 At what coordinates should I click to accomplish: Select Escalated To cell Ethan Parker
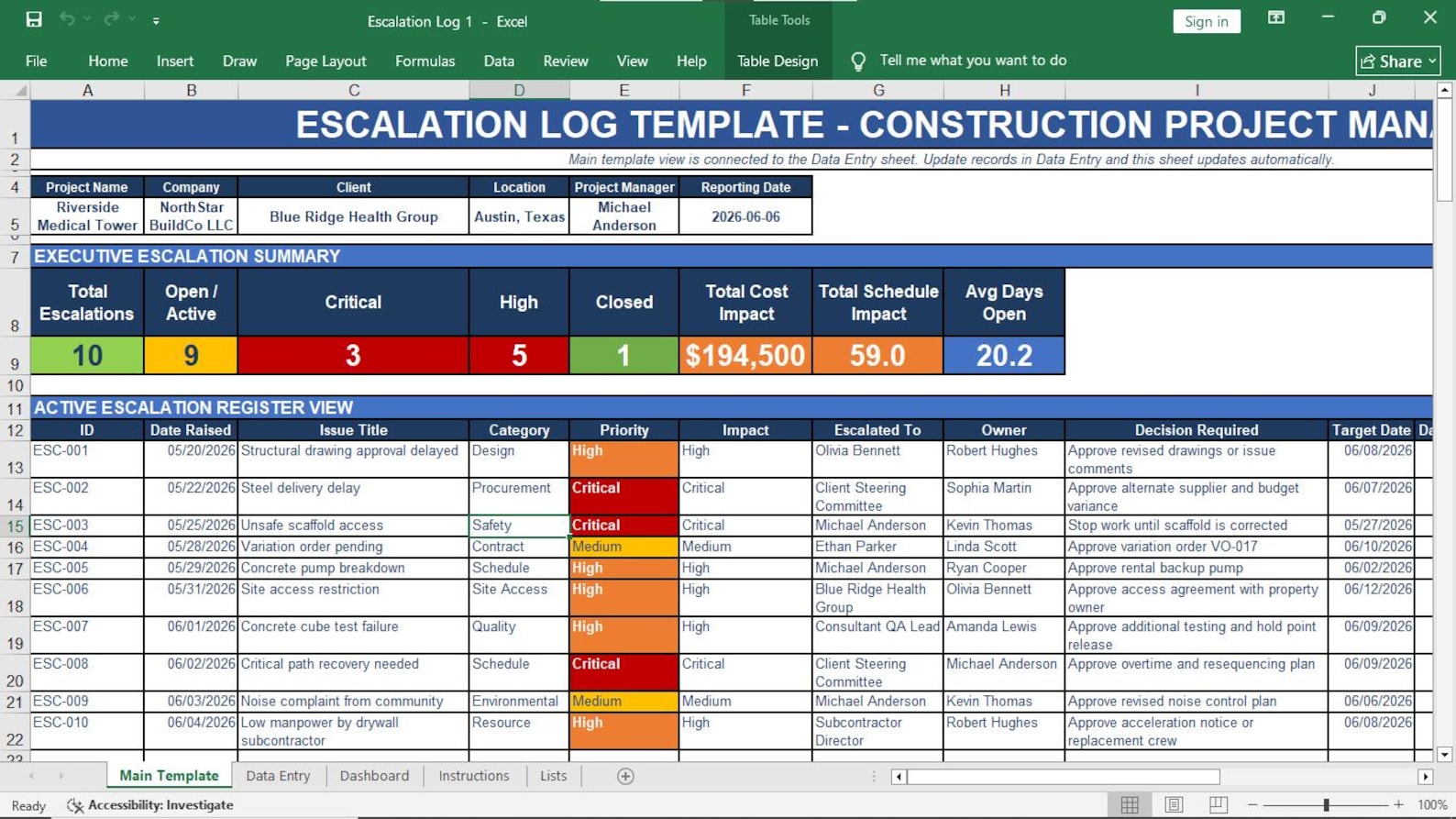tap(877, 547)
